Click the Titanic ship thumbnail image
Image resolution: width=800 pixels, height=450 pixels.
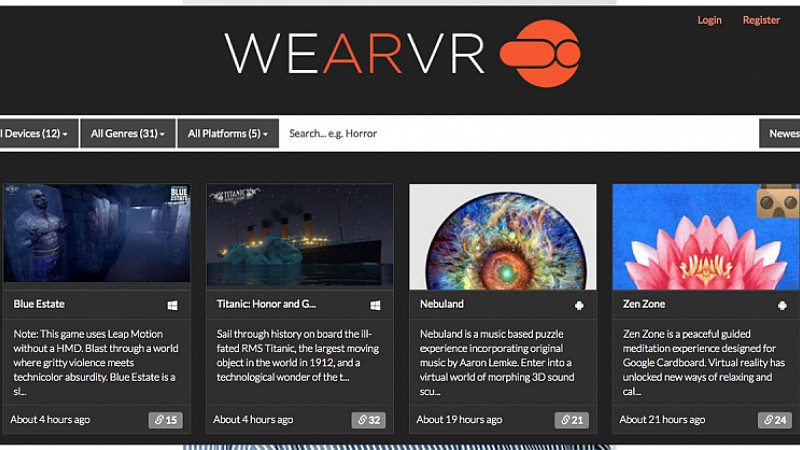(x=300, y=235)
